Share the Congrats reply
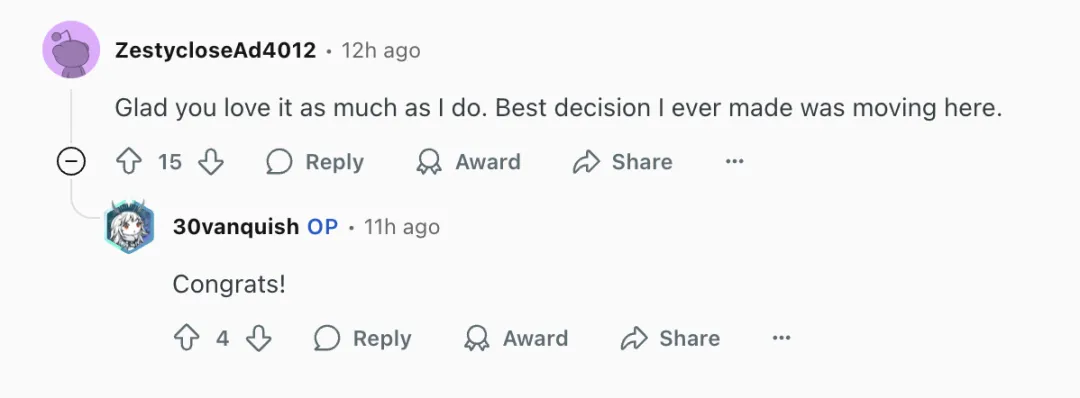Viewport: 1080px width, 398px height. tap(670, 338)
